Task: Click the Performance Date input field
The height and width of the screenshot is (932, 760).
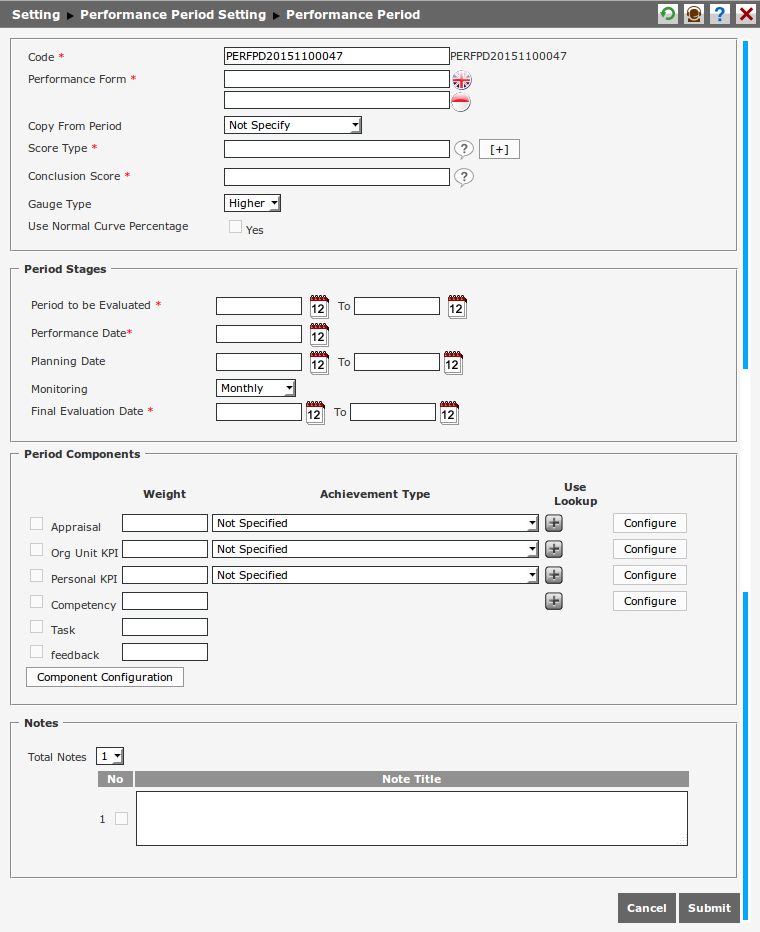Action: pyautogui.click(x=258, y=334)
